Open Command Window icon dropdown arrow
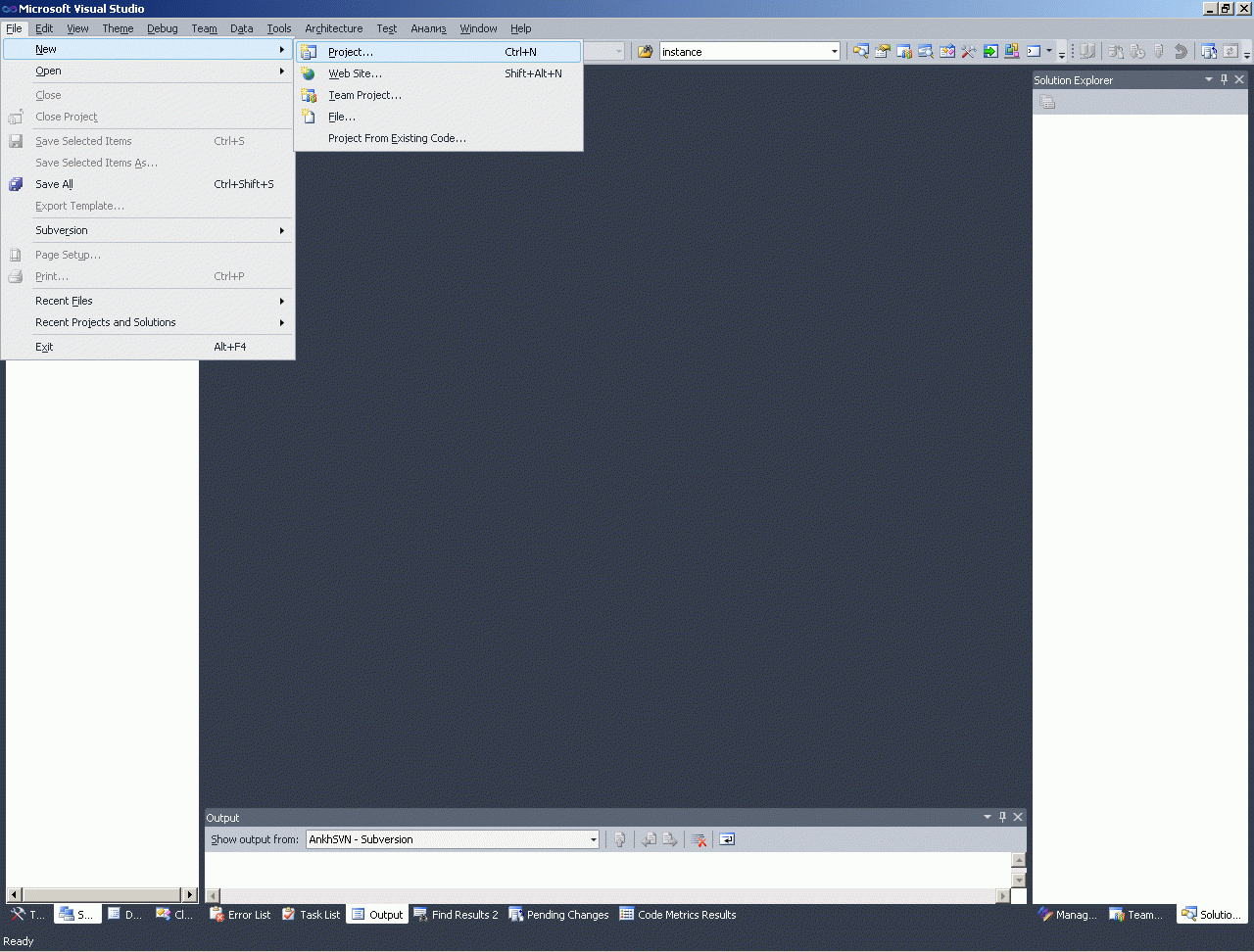The height and width of the screenshot is (952, 1254). 1049,52
